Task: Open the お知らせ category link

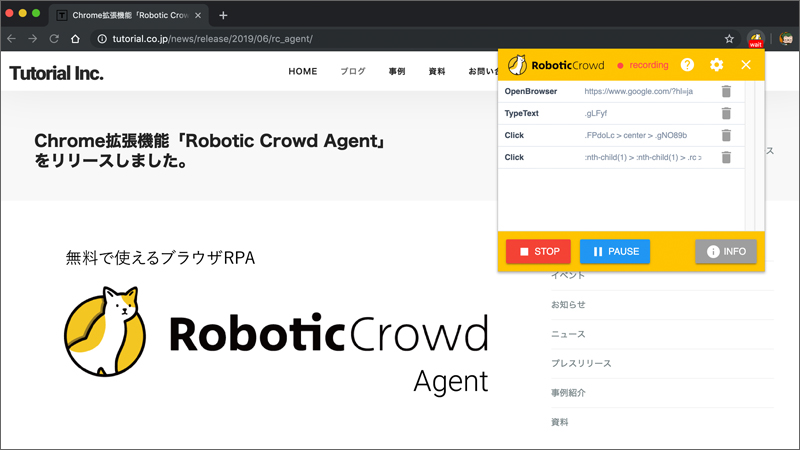Action: click(568, 305)
